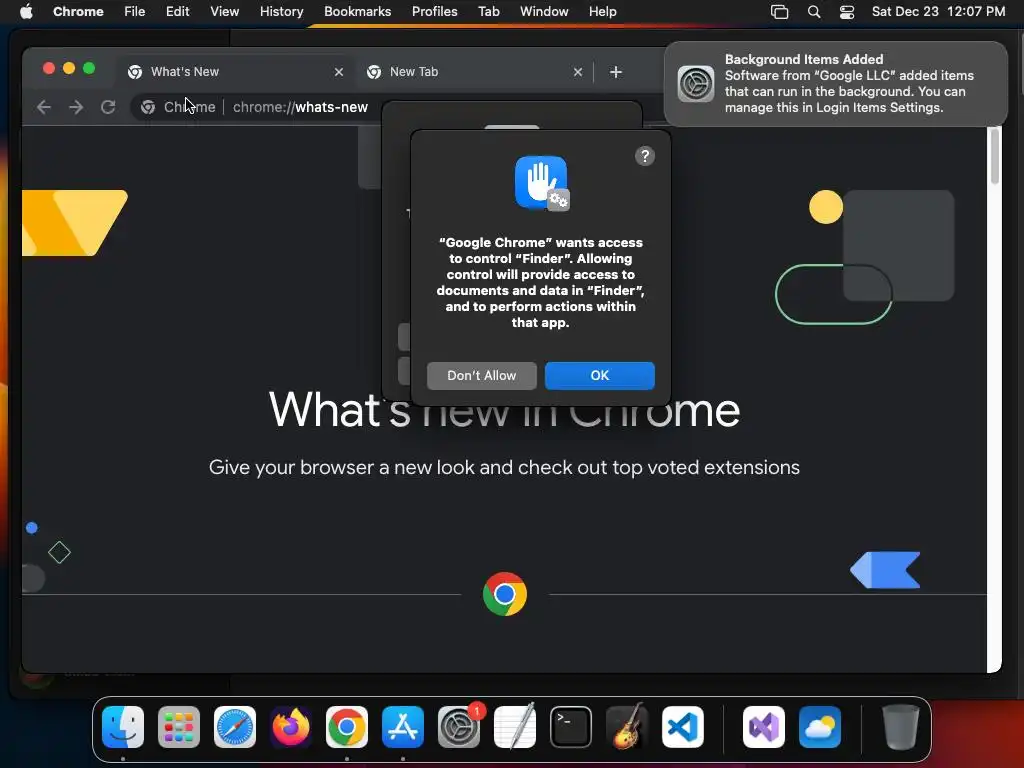The width and height of the screenshot is (1024, 768).
Task: Launch Safari from the Dock
Action: click(235, 727)
